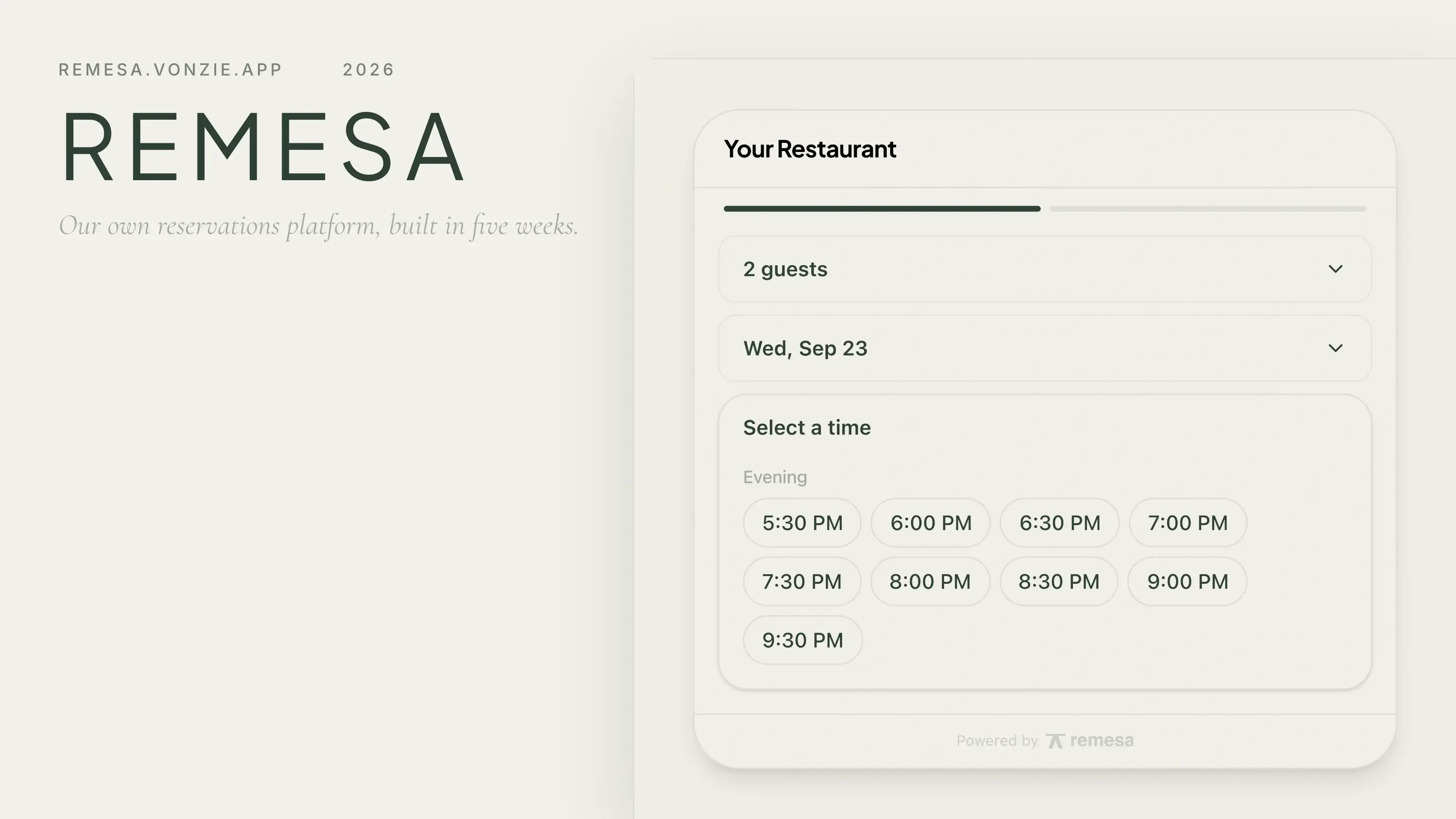Image resolution: width=1456 pixels, height=819 pixels.
Task: Open the 2 guests dropdown
Action: click(x=1045, y=269)
